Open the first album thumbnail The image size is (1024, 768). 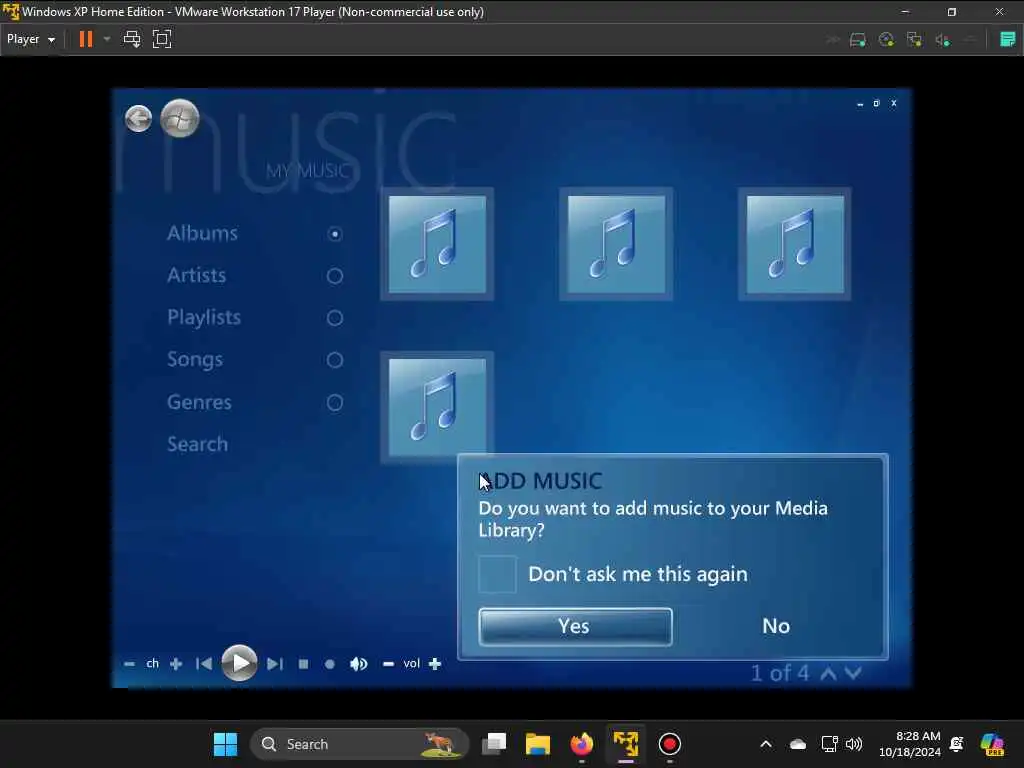click(x=437, y=244)
